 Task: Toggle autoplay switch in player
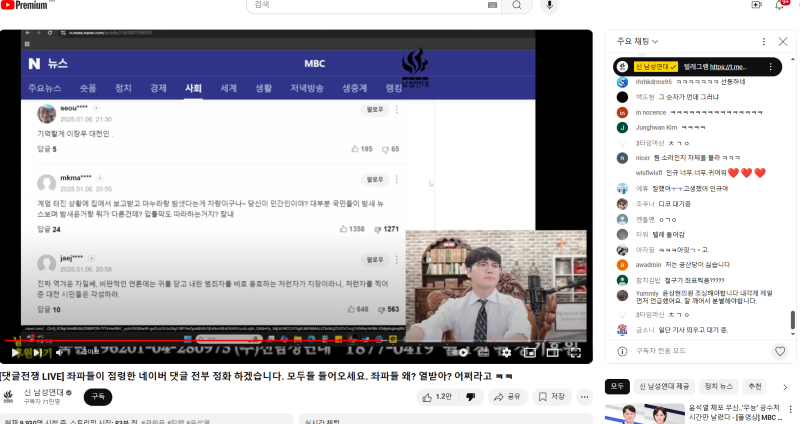coord(461,352)
